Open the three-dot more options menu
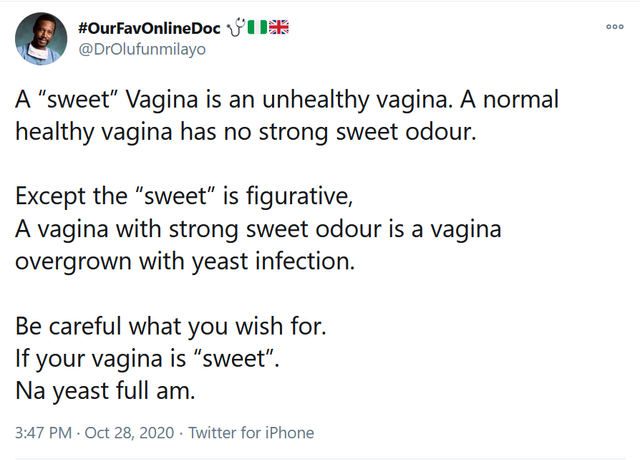Image resolution: width=640 pixels, height=460 pixels. [x=615, y=27]
